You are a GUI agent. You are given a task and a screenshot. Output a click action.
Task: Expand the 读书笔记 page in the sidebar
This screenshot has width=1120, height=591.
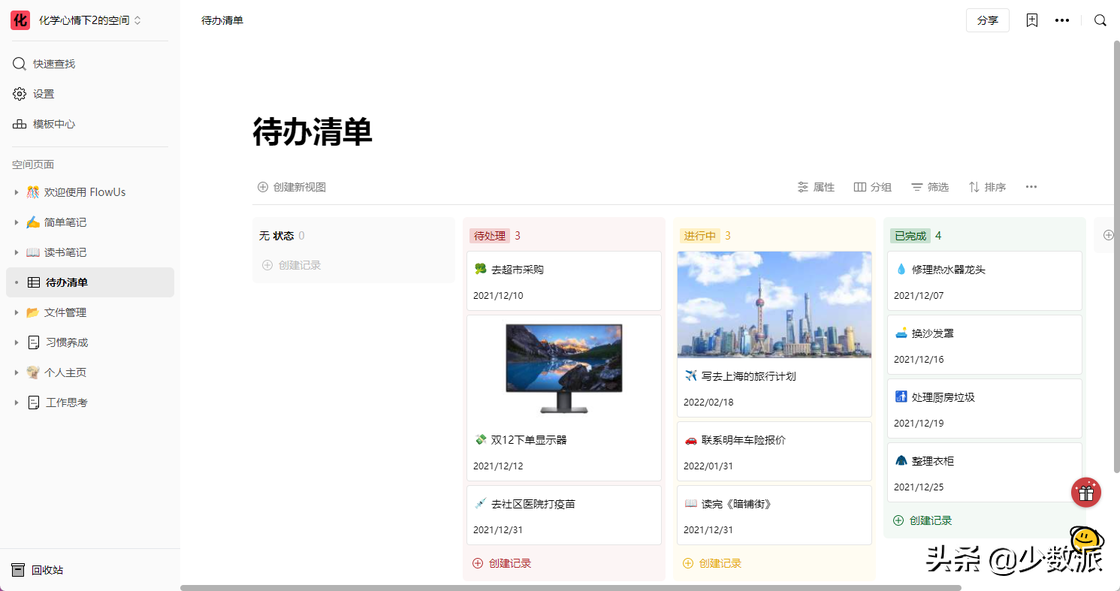pos(17,252)
